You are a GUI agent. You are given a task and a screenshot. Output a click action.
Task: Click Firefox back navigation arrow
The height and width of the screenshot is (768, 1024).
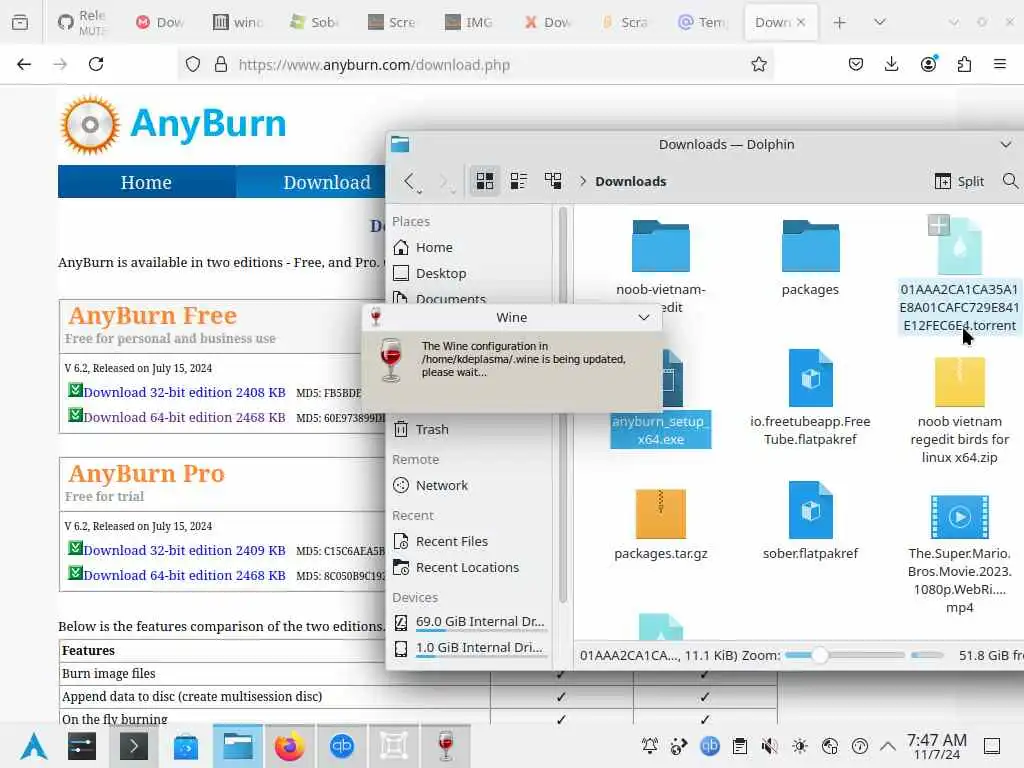click(24, 64)
